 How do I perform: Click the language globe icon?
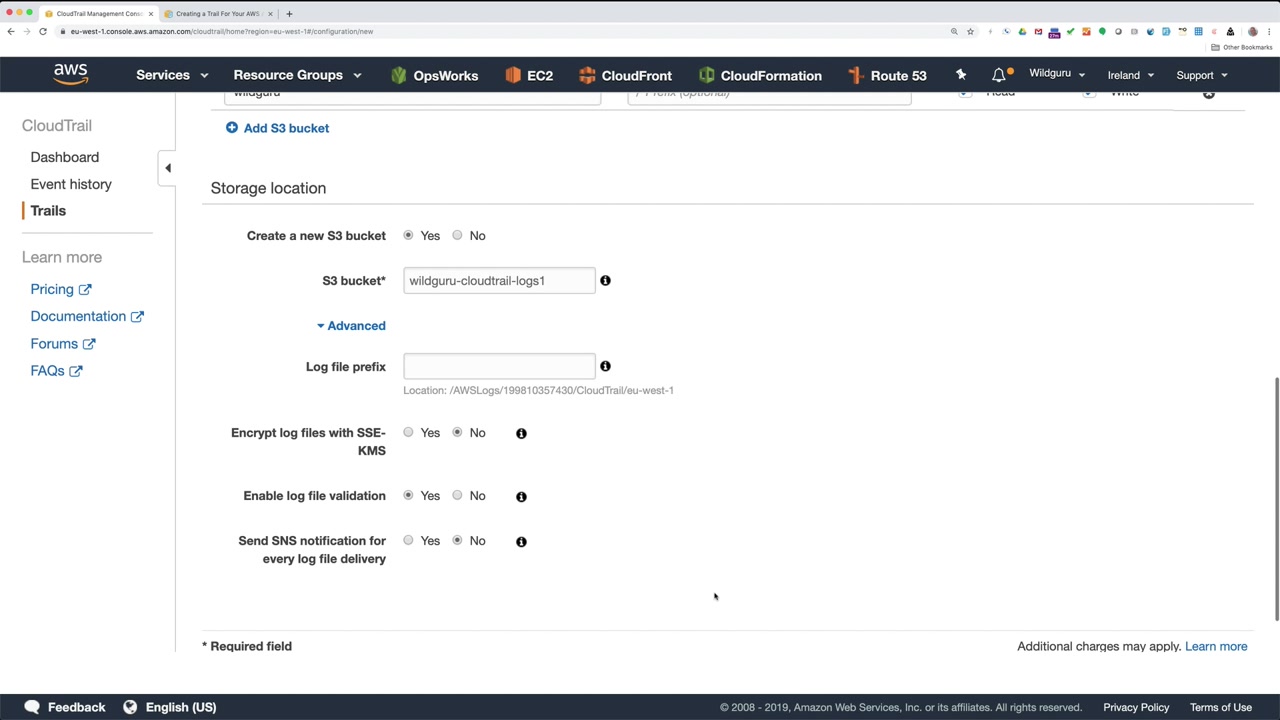click(x=130, y=707)
